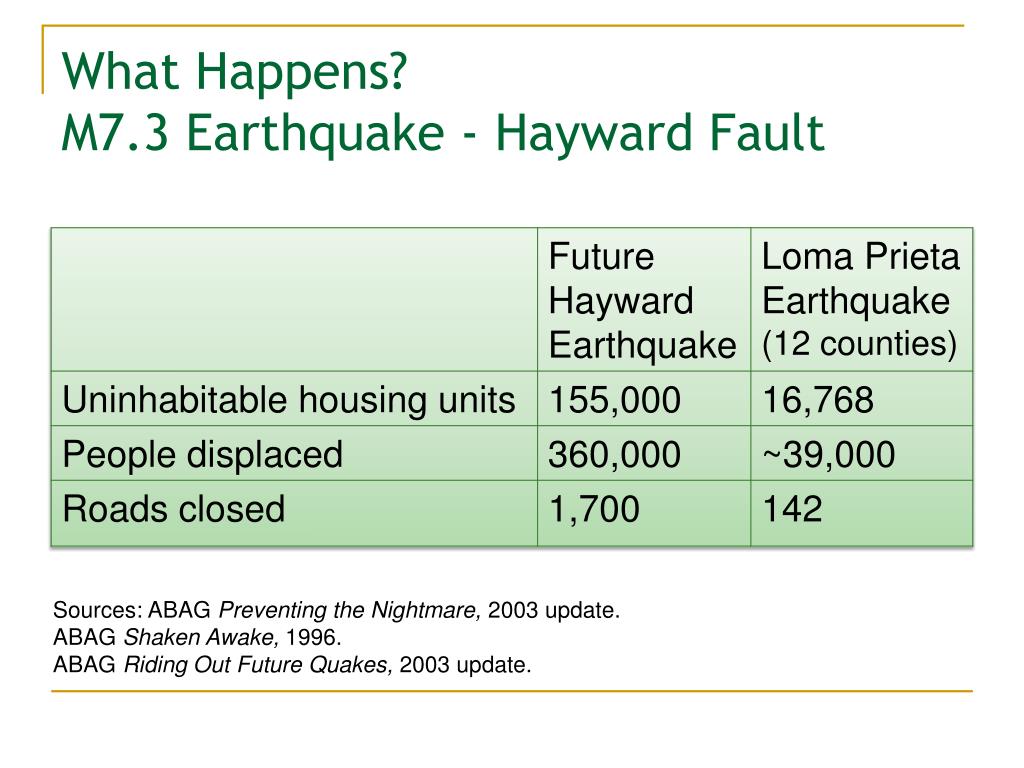Click the 'Riding Out Future Quakes' source title
The image size is (1024, 768).
258,665
